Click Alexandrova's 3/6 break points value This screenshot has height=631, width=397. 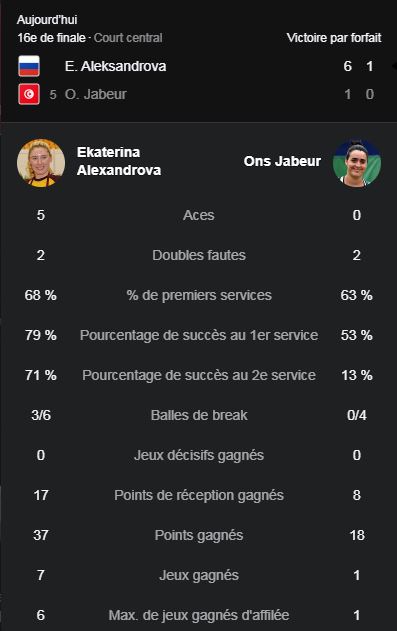pyautogui.click(x=41, y=415)
